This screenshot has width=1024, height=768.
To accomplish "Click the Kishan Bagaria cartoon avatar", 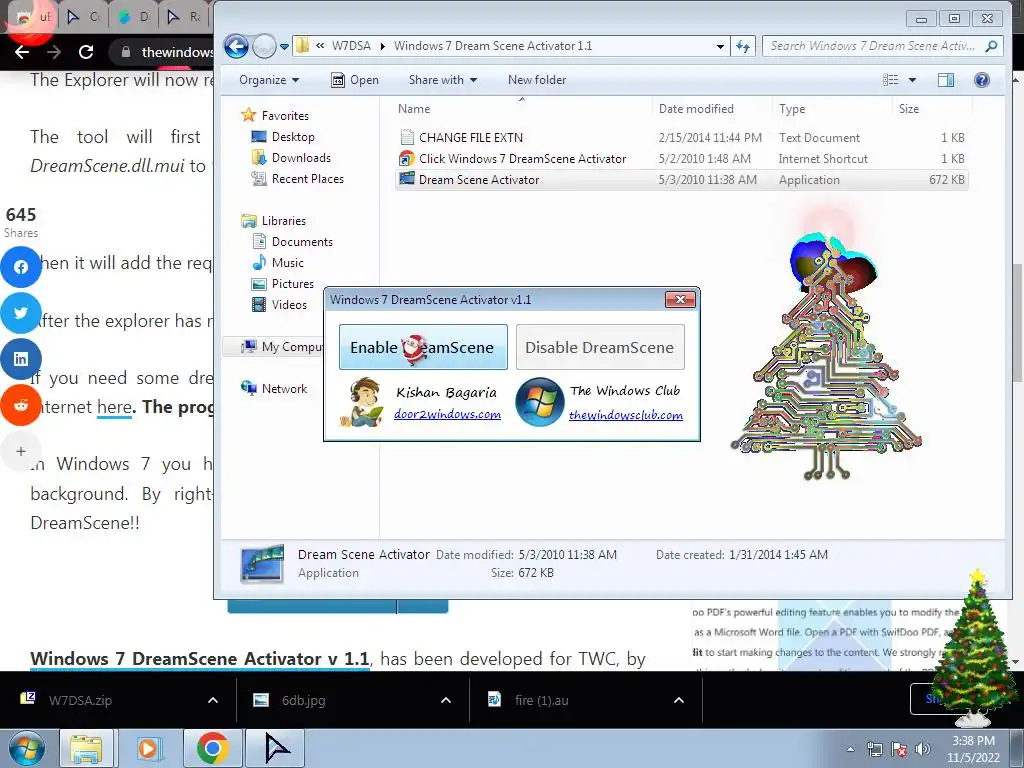I will pyautogui.click(x=362, y=402).
